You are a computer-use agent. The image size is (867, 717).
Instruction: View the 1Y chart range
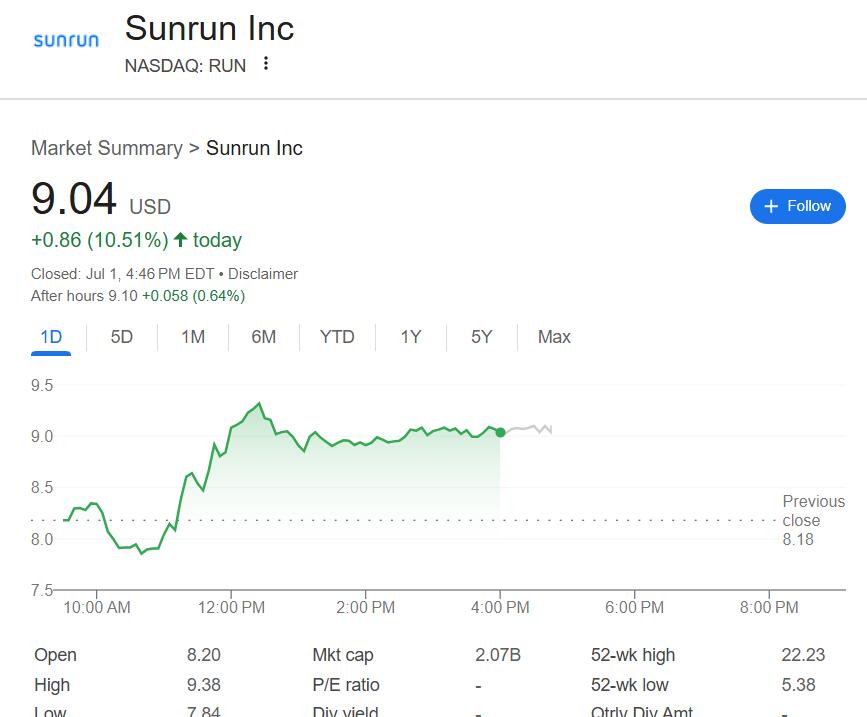coord(411,337)
